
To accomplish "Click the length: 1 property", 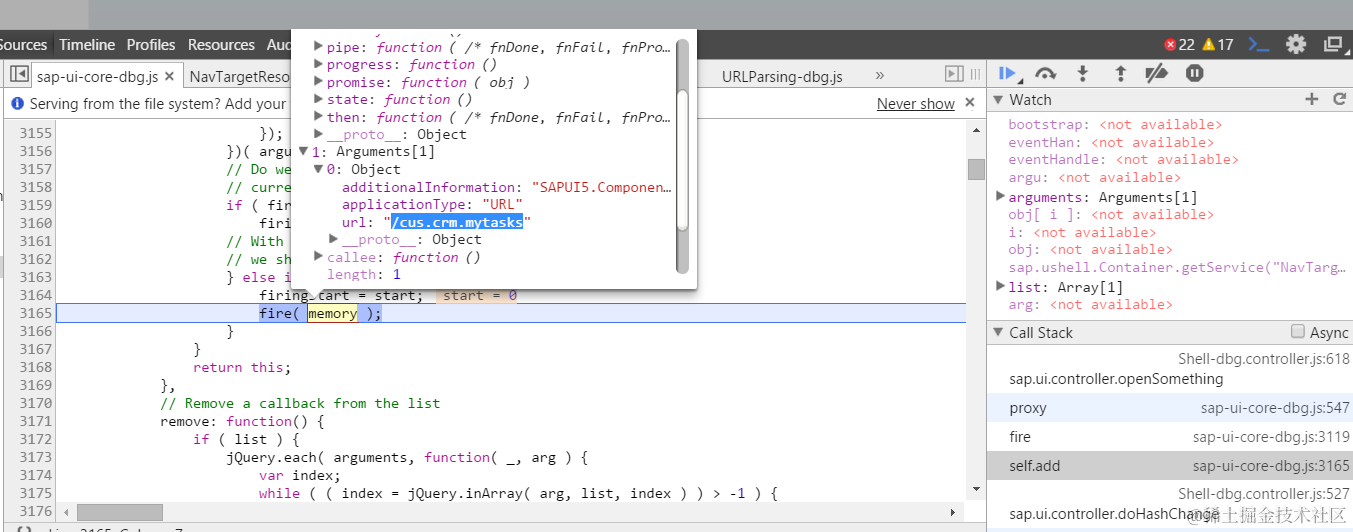I will point(364,274).
